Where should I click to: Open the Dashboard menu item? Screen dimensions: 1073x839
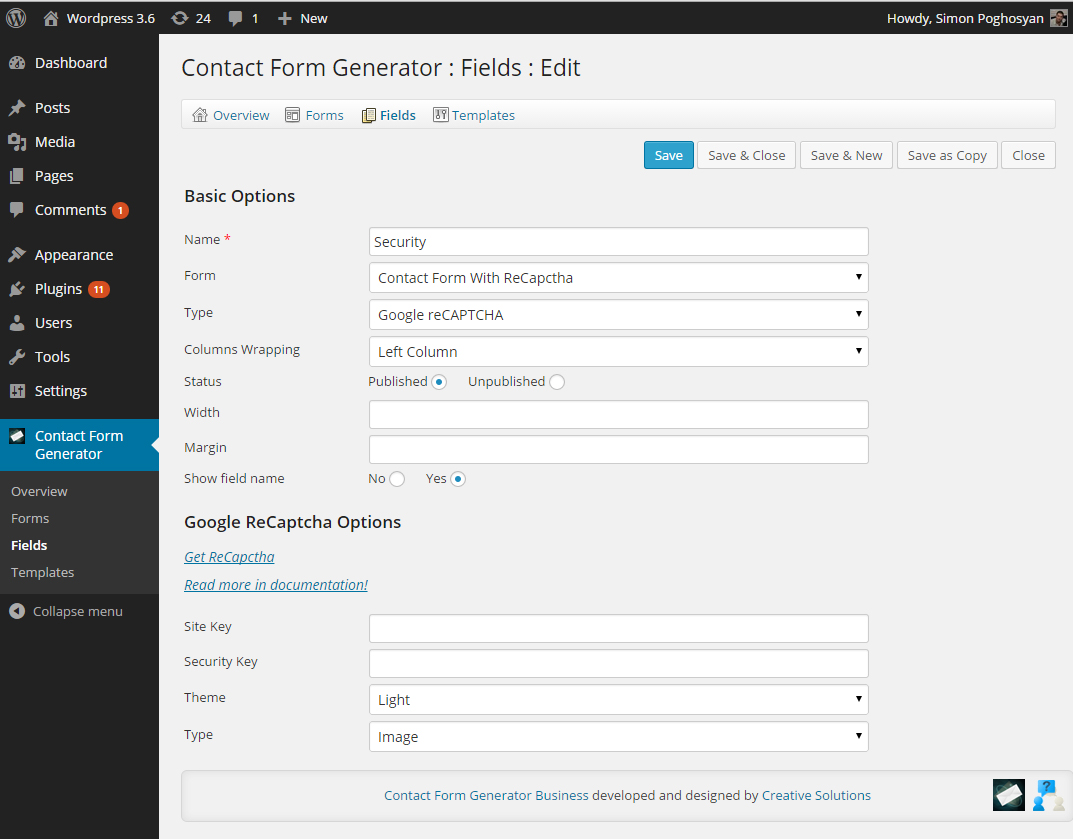click(71, 63)
